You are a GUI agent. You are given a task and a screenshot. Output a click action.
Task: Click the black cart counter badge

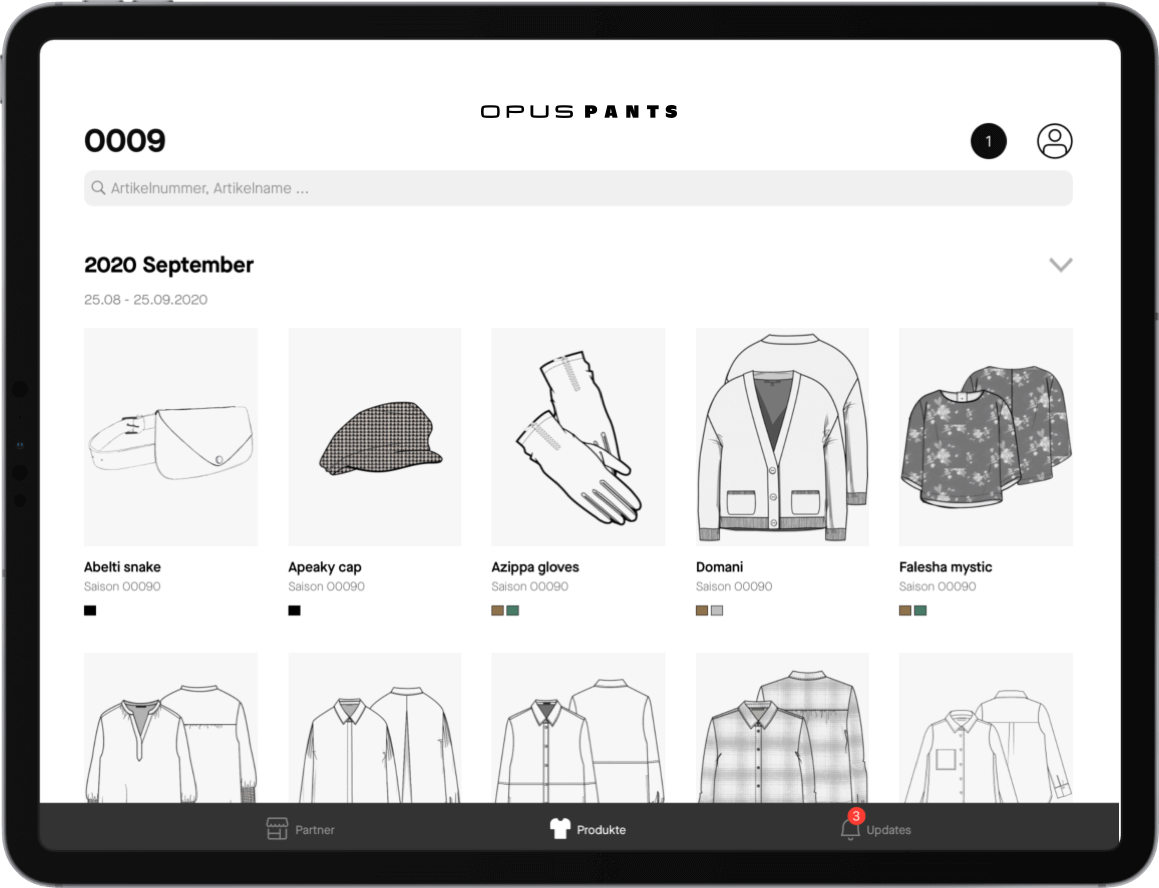click(988, 141)
